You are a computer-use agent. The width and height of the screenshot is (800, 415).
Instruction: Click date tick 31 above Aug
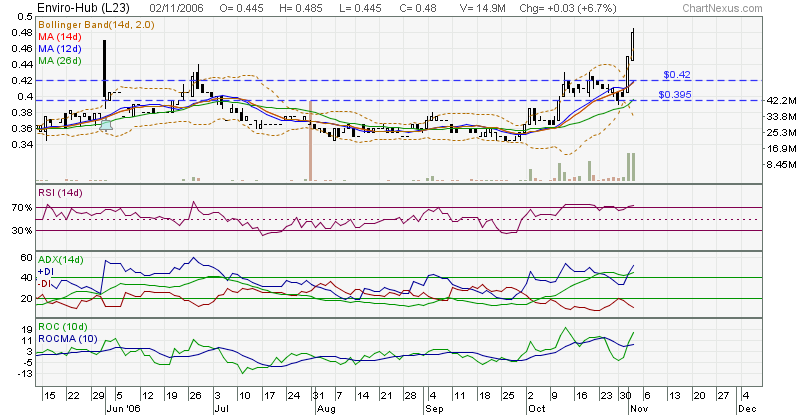click(318, 396)
